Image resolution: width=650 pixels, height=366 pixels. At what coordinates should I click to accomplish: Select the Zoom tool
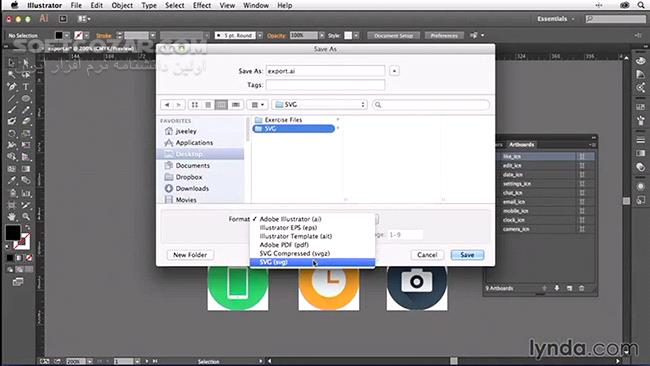click(x=26, y=216)
